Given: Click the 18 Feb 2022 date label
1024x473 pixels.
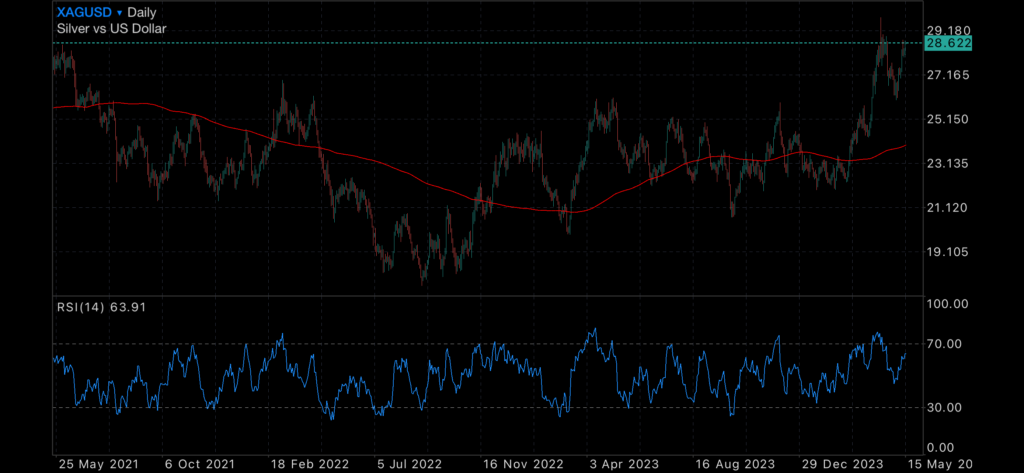Looking at the screenshot, I should pos(310,463).
